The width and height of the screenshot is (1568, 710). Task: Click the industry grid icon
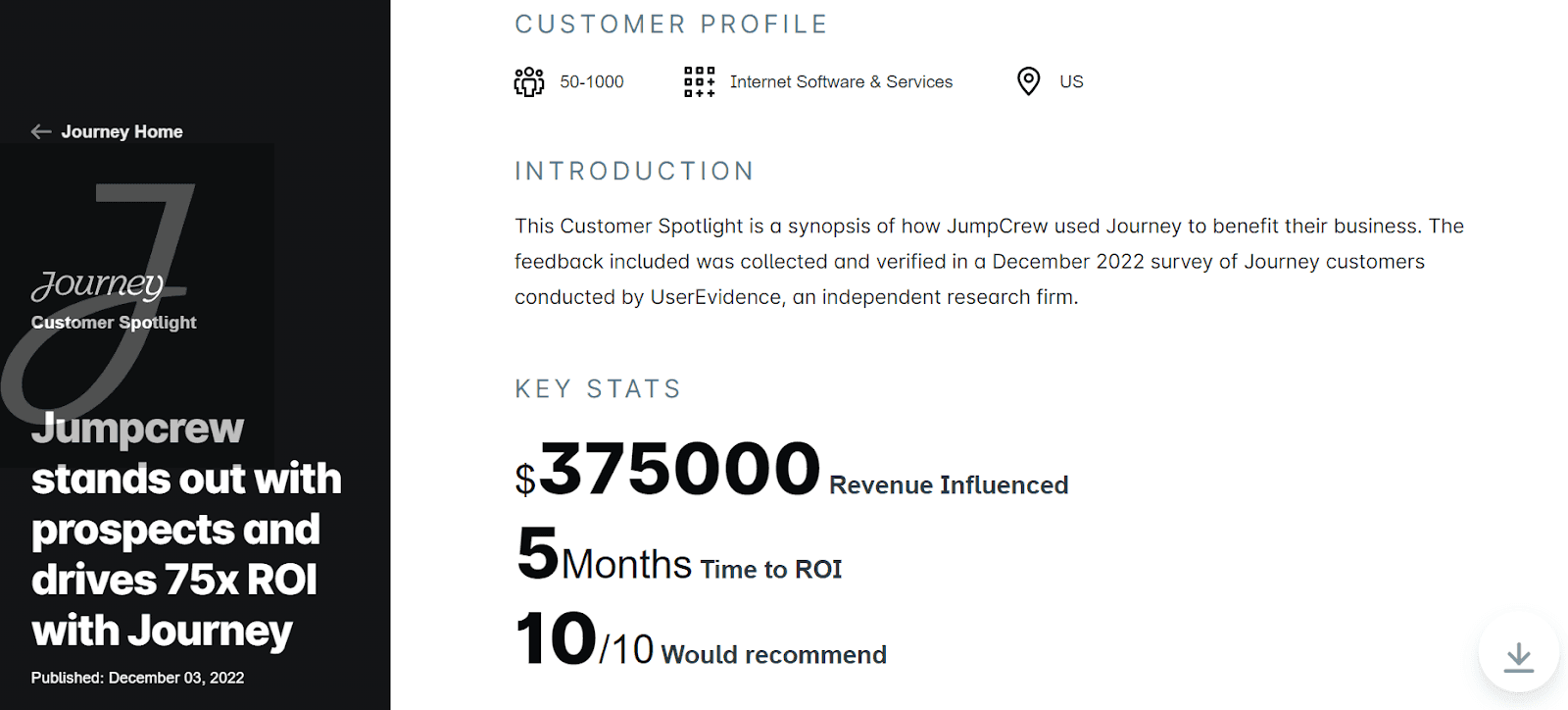pos(699,81)
